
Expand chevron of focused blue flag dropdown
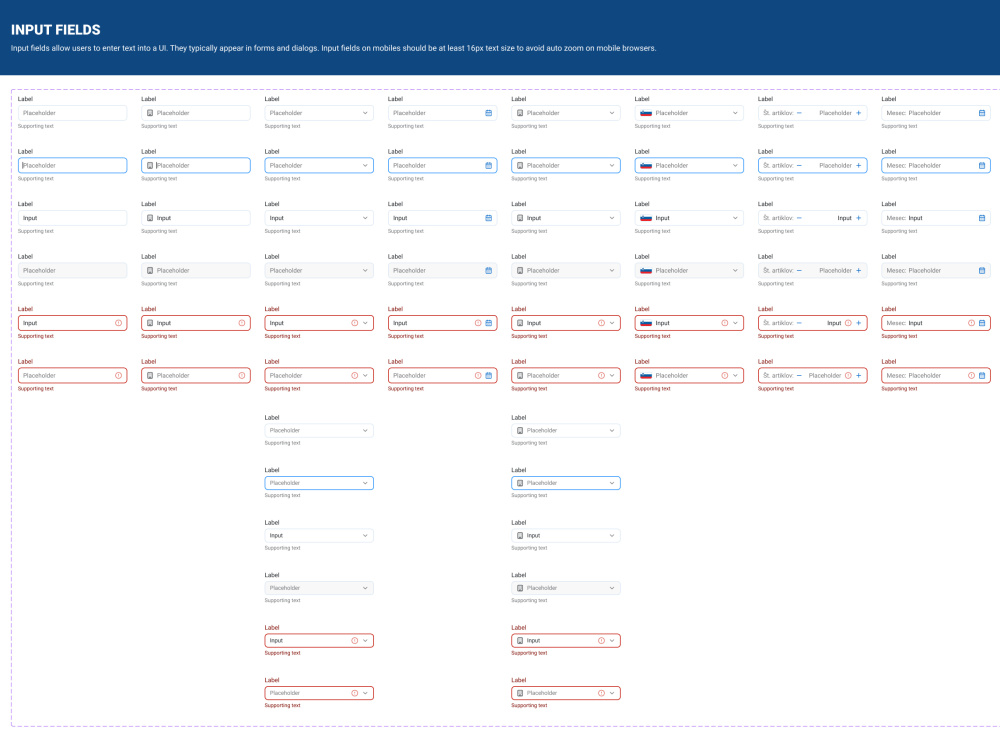coord(735,166)
